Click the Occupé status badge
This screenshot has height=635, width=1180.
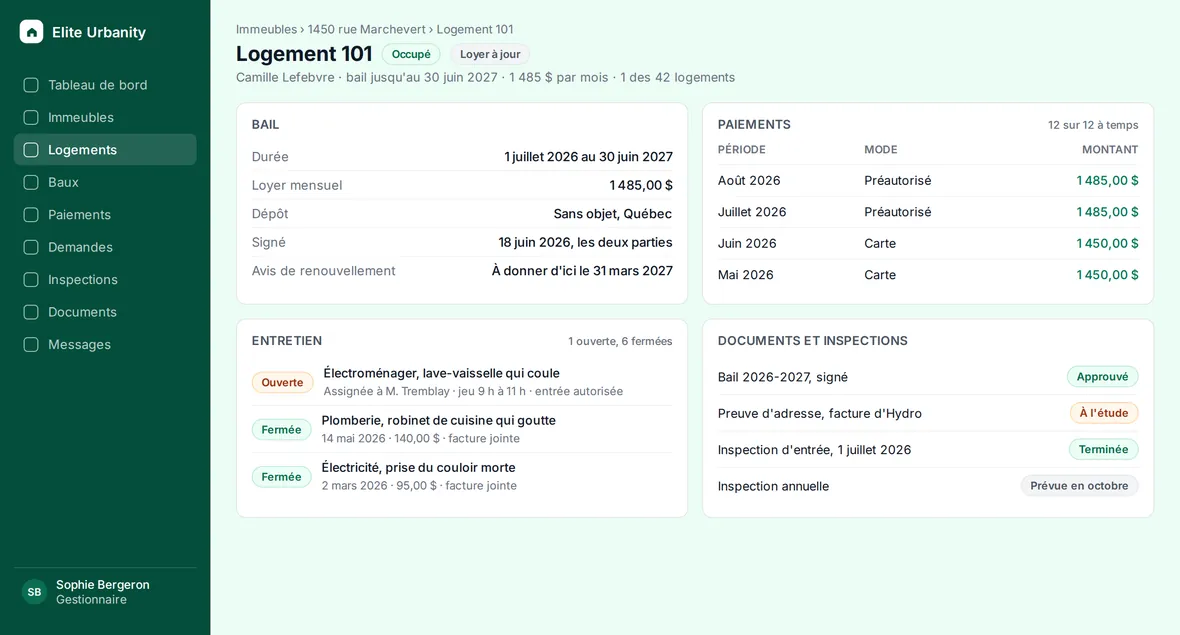(411, 54)
